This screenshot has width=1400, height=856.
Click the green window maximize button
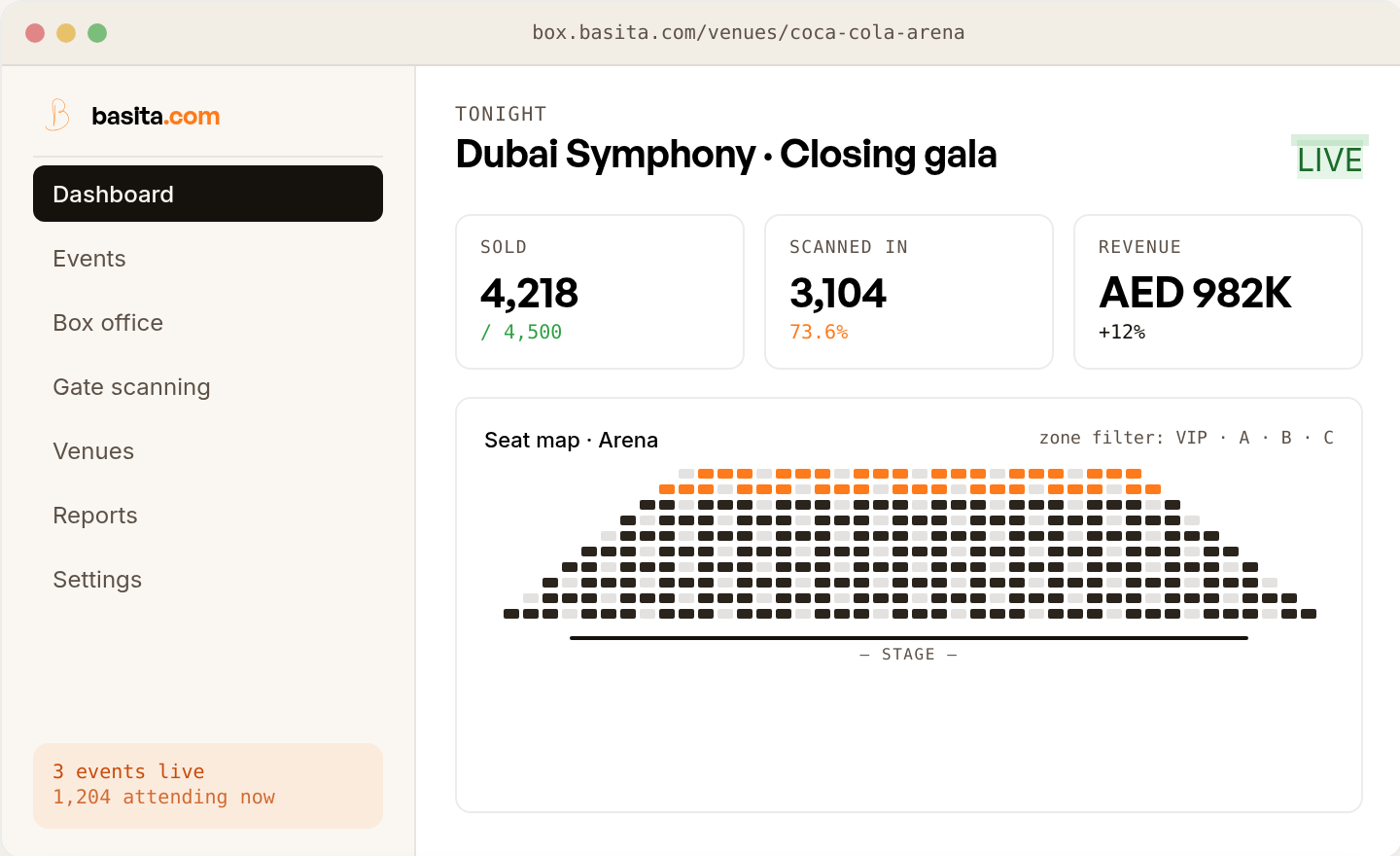point(97,33)
